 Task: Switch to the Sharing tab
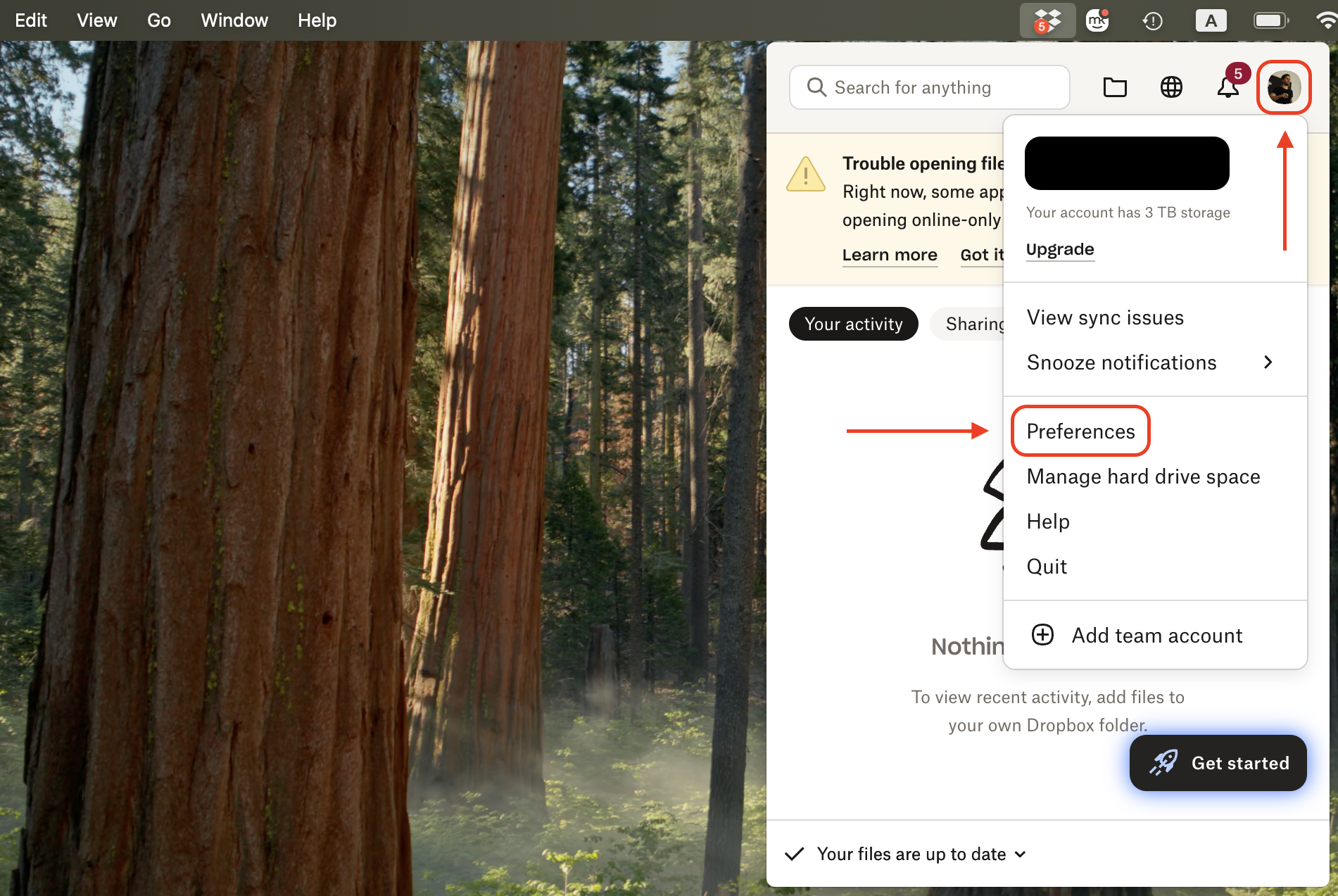[x=978, y=324]
